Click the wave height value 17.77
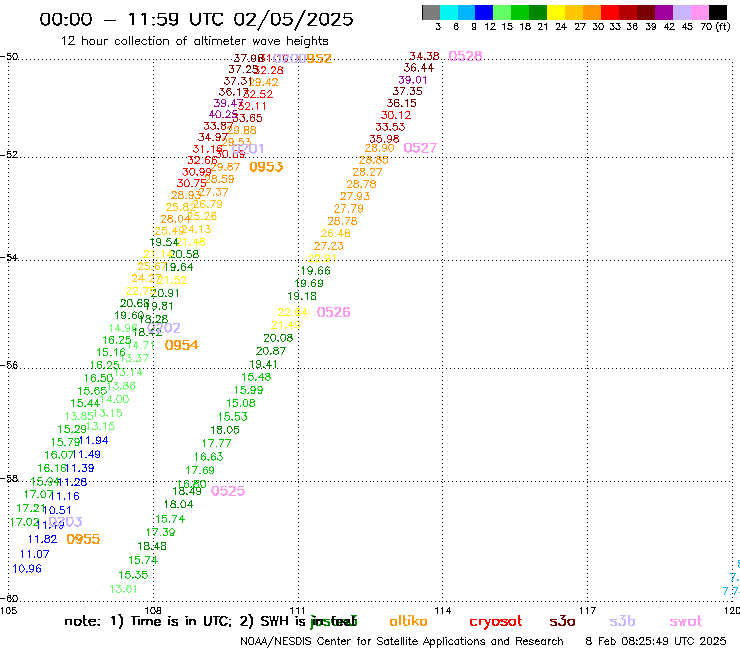Image resolution: width=740 pixels, height=650 pixels. tap(216, 443)
